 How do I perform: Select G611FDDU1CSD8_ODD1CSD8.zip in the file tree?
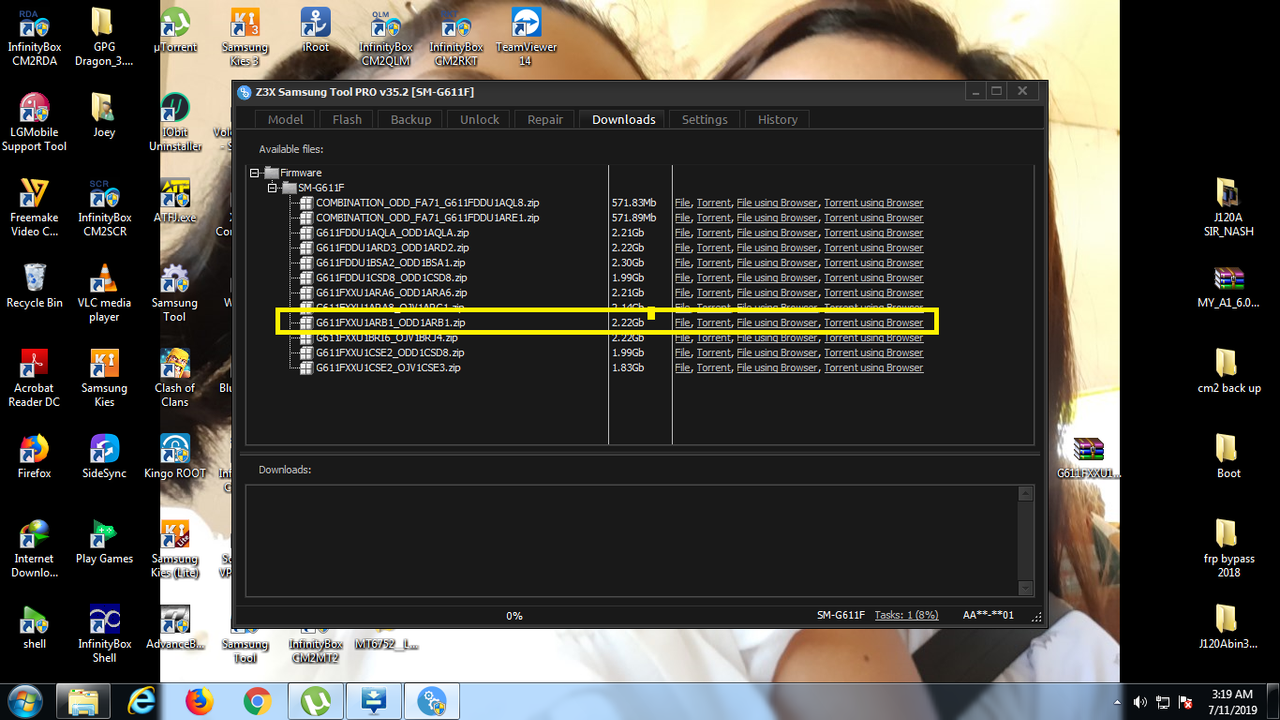click(391, 278)
